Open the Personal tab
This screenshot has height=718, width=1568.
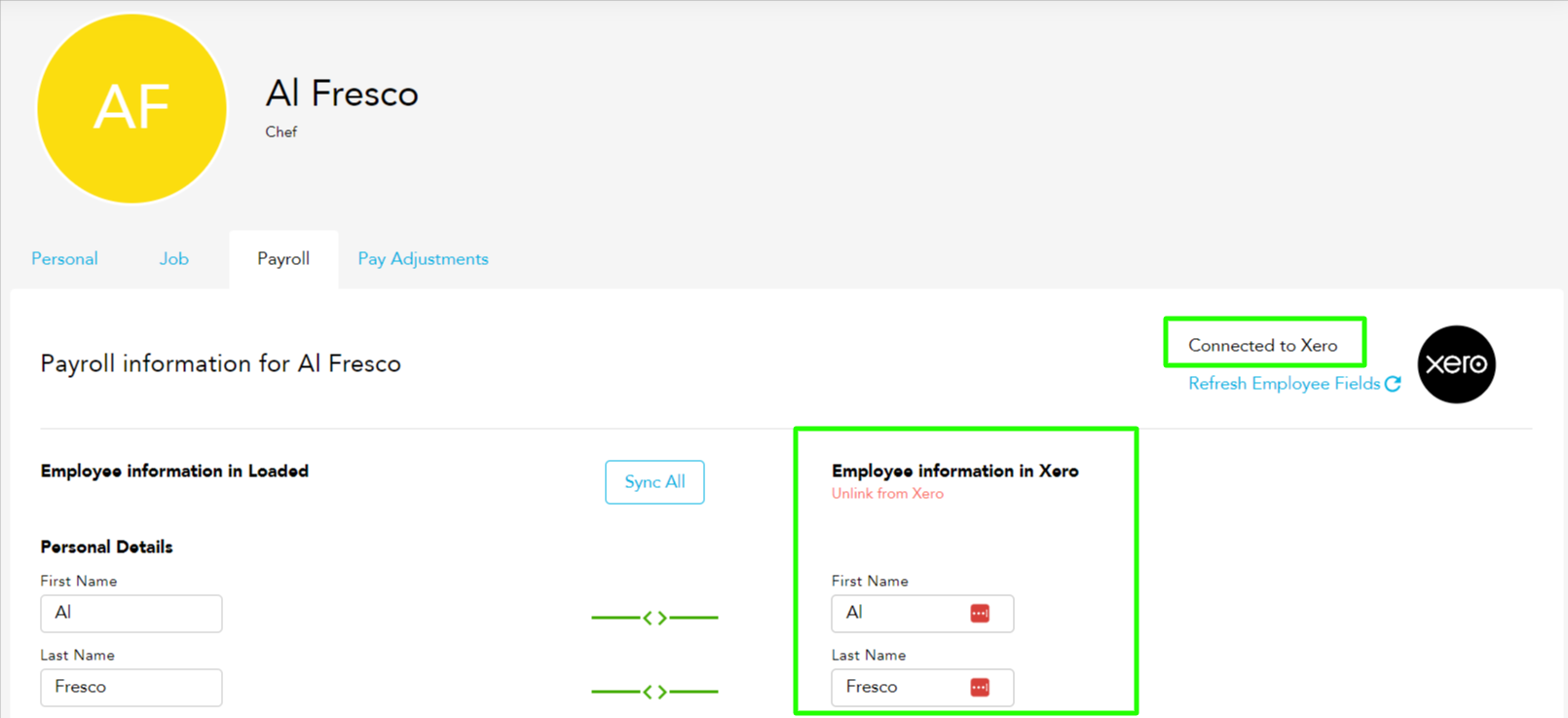pyautogui.click(x=64, y=259)
